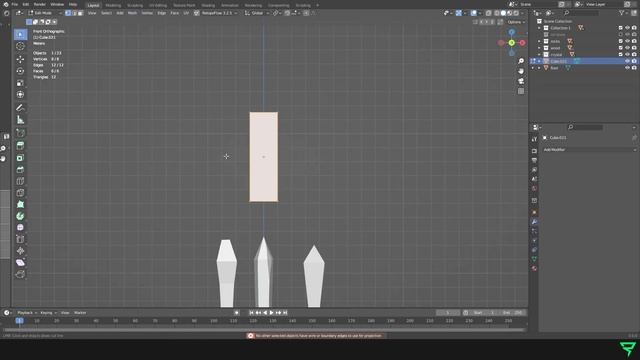Click the zoom magnifier in viewport
The image size is (640, 360).
pyautogui.click(x=521, y=61)
